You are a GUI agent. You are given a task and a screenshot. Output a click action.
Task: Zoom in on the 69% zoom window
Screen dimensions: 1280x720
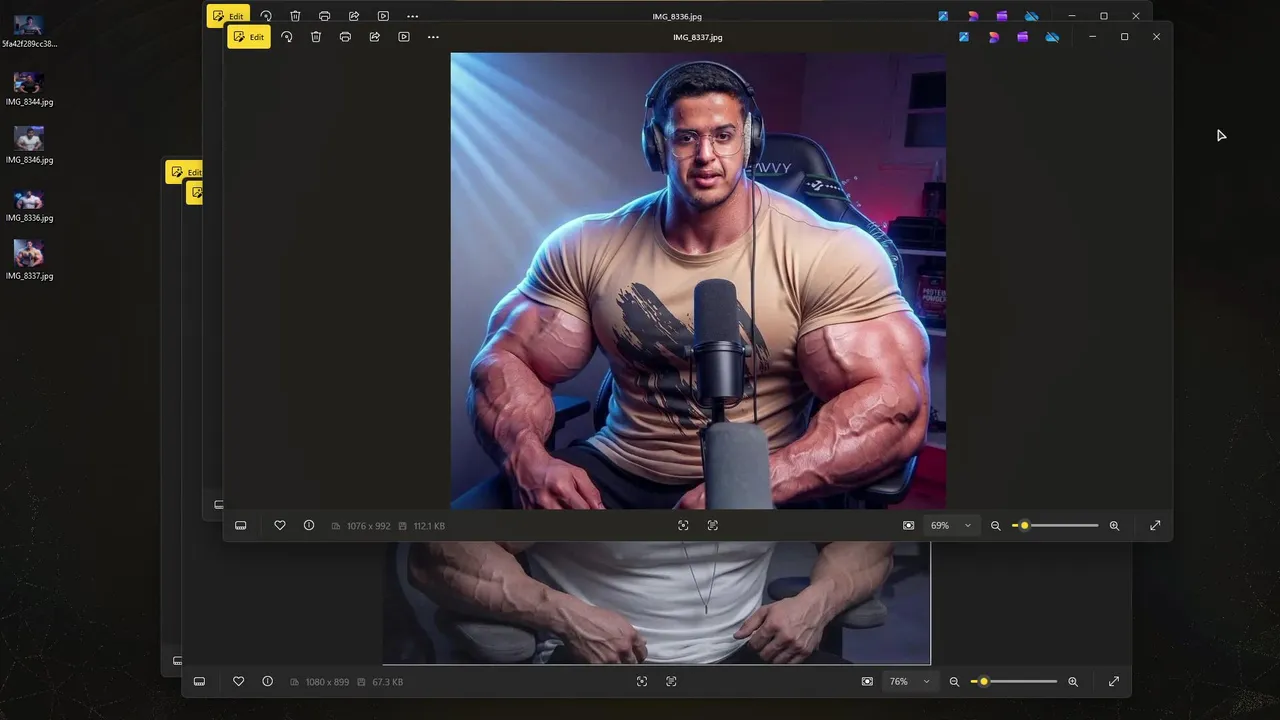coord(1114,526)
